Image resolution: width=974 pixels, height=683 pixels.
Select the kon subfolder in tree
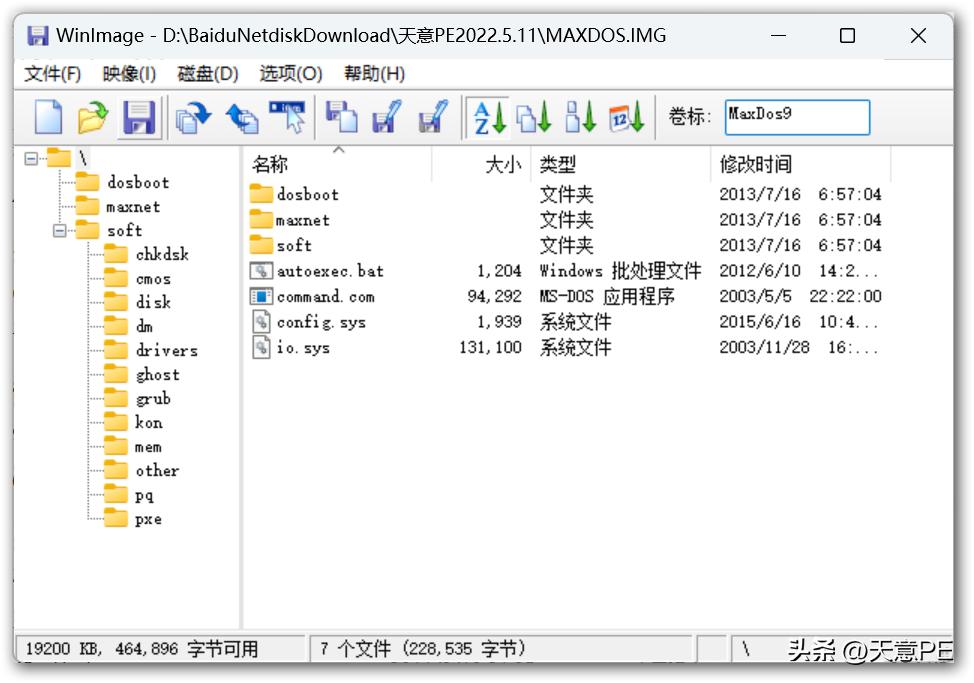[x=149, y=422]
